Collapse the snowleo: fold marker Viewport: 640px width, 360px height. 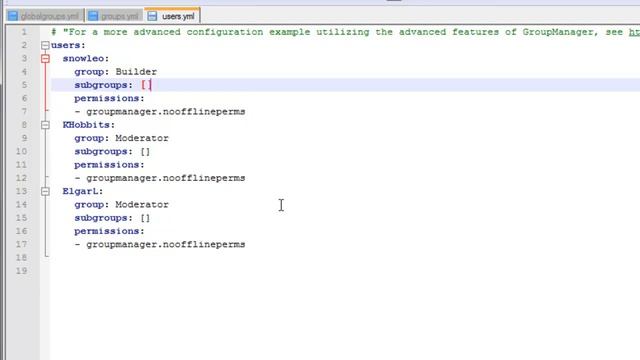[45, 59]
